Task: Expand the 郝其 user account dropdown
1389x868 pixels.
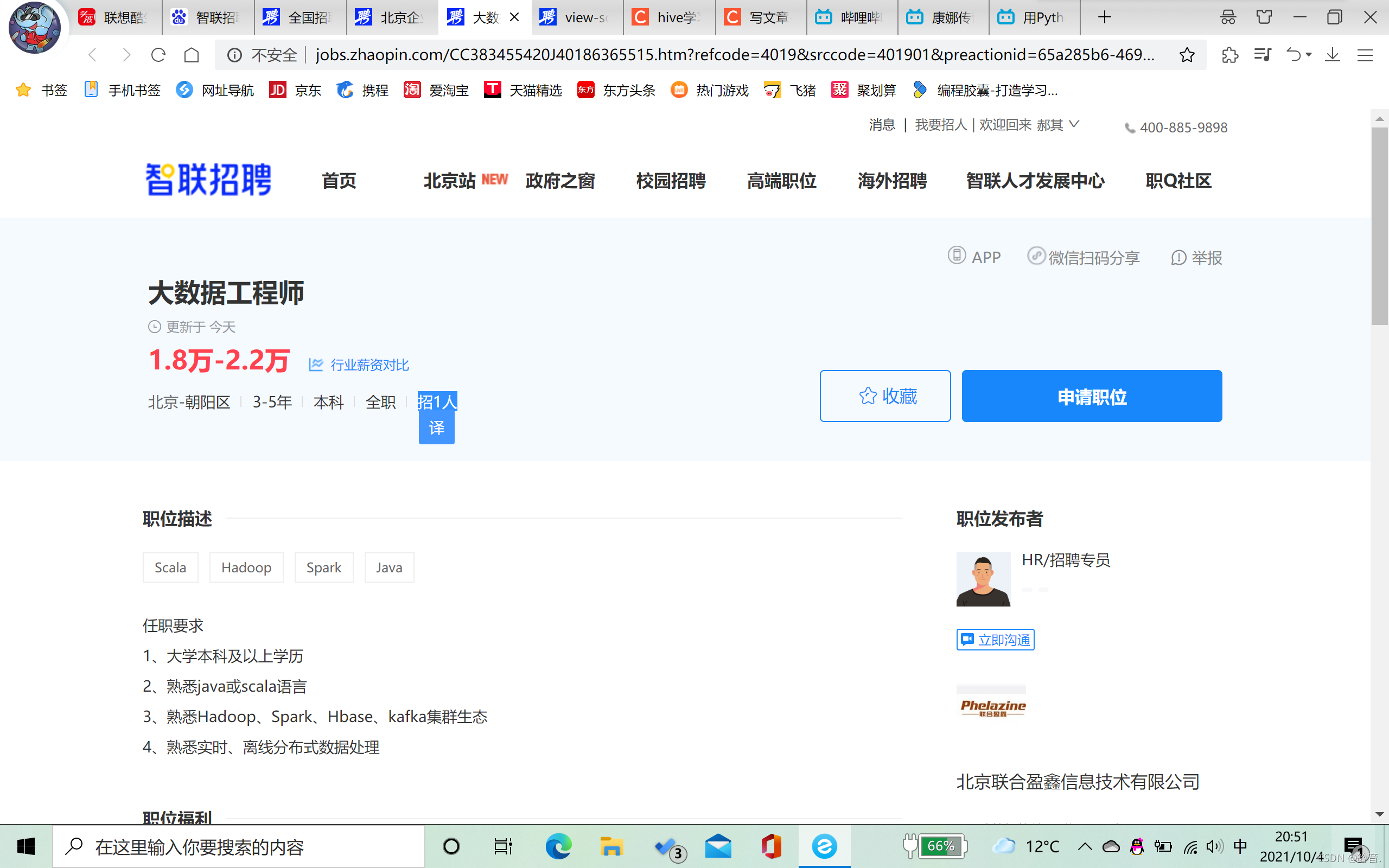Action: [1075, 124]
